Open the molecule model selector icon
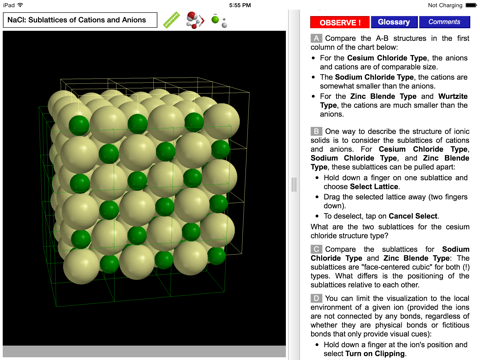This screenshot has height=360, width=480. [195, 20]
